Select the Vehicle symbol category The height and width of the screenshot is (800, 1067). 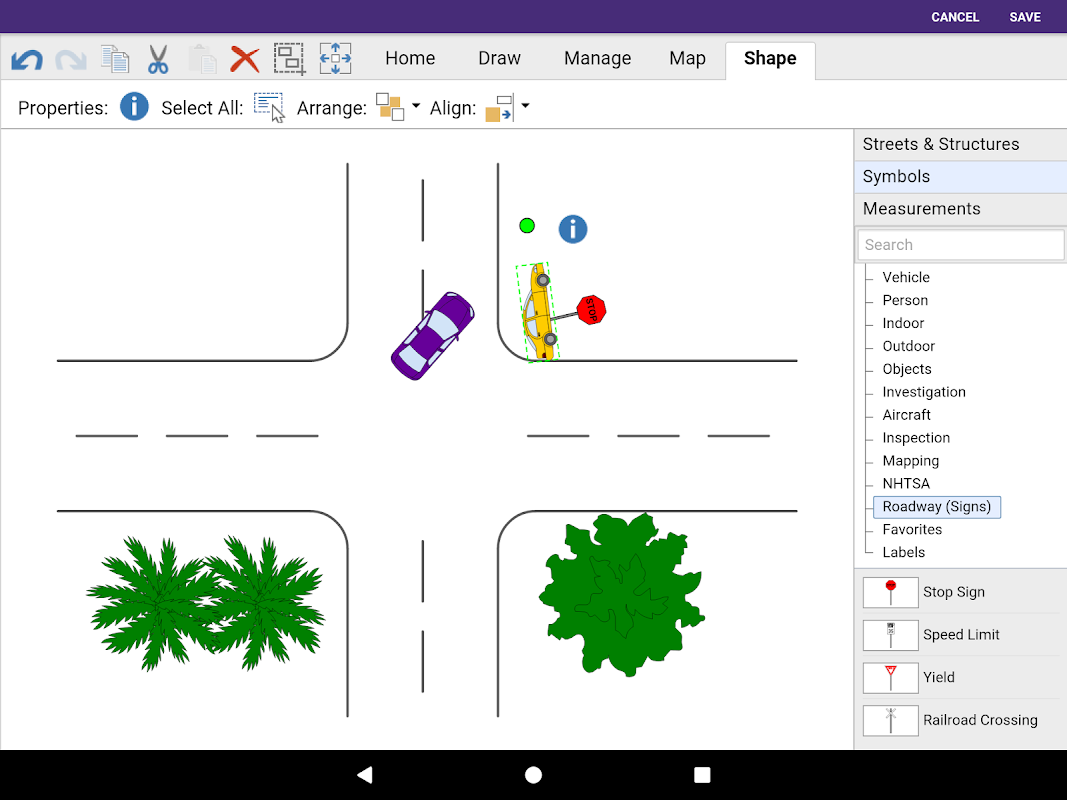[x=905, y=277]
